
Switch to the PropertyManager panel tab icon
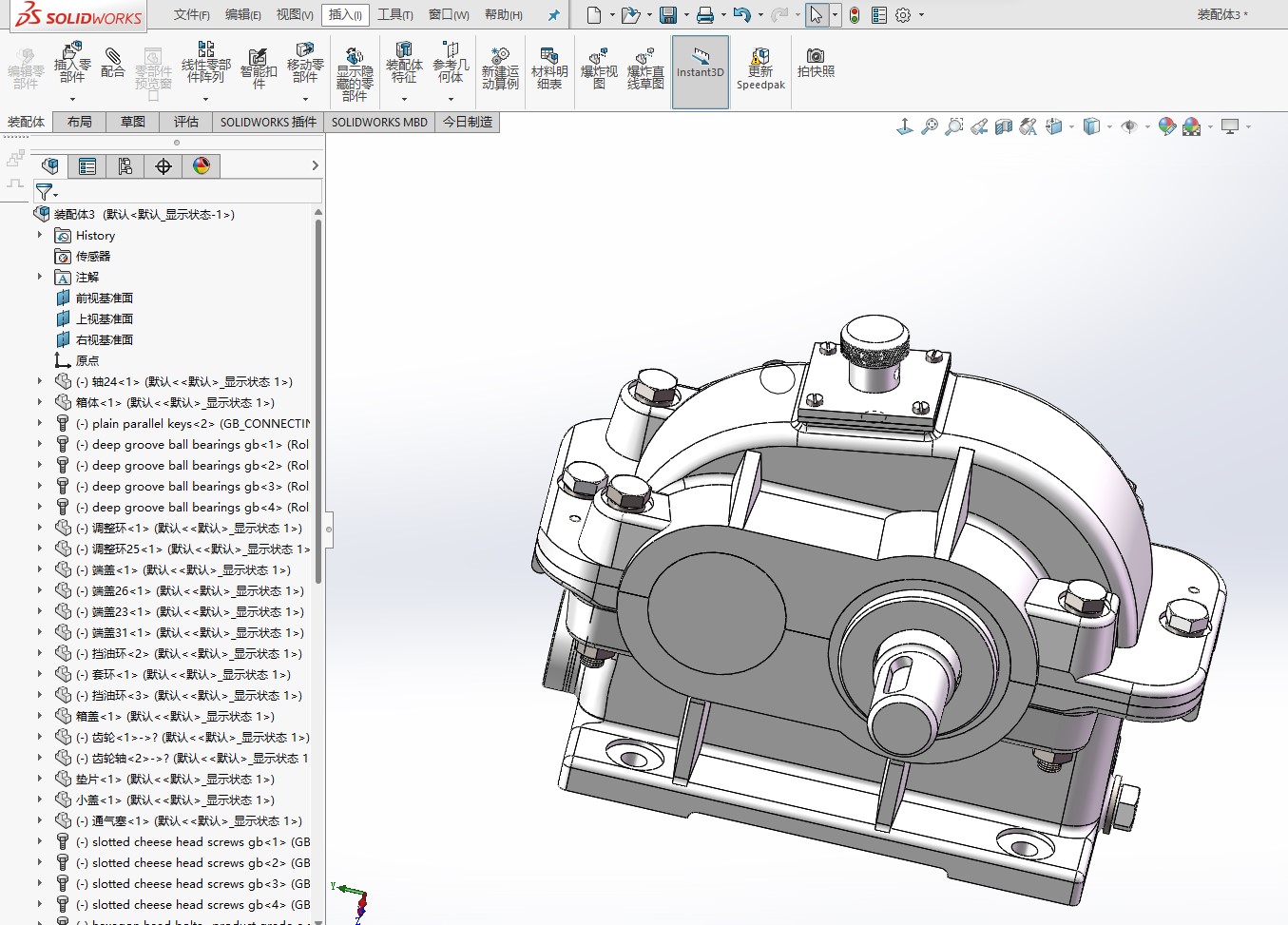coord(87,166)
